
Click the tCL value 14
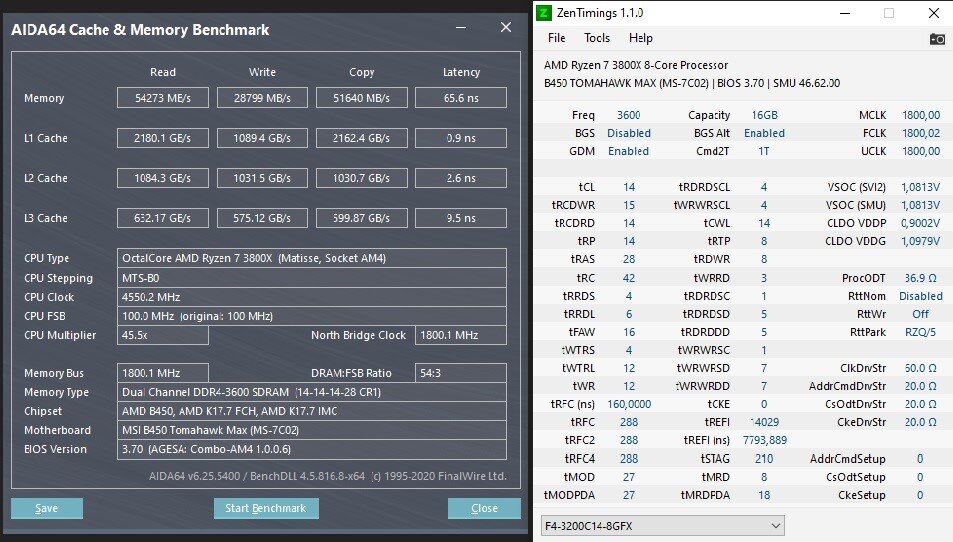tap(629, 187)
